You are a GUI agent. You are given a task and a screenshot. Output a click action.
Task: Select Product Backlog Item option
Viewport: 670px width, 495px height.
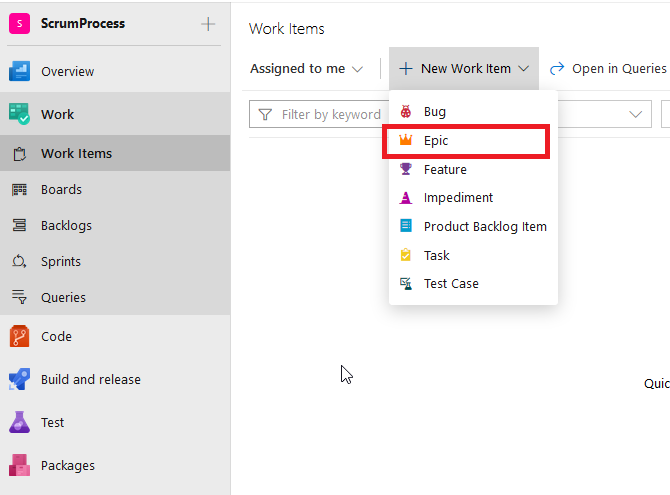pyautogui.click(x=484, y=227)
